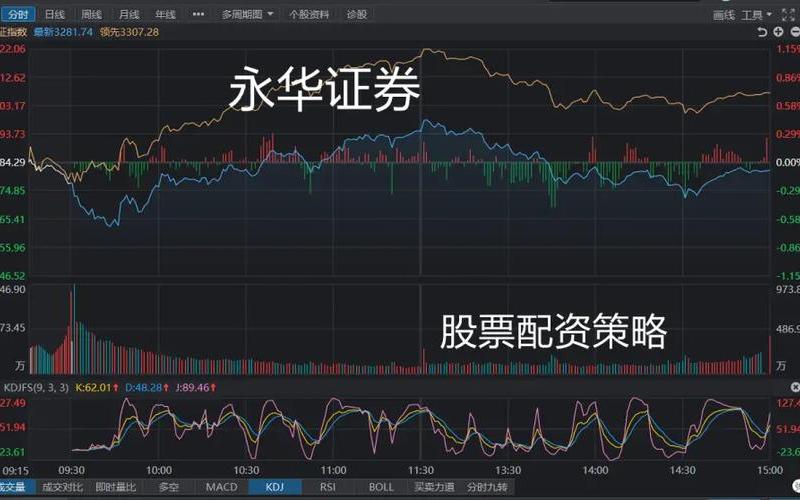Select the KDJ indicator tab
800x500 pixels.
[274, 487]
